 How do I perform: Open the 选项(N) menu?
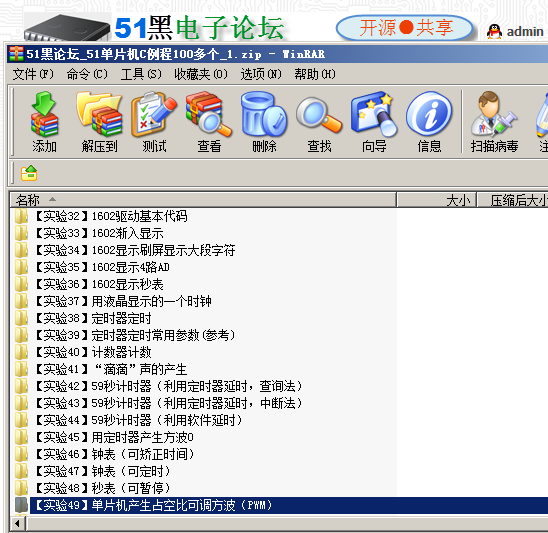pos(261,74)
